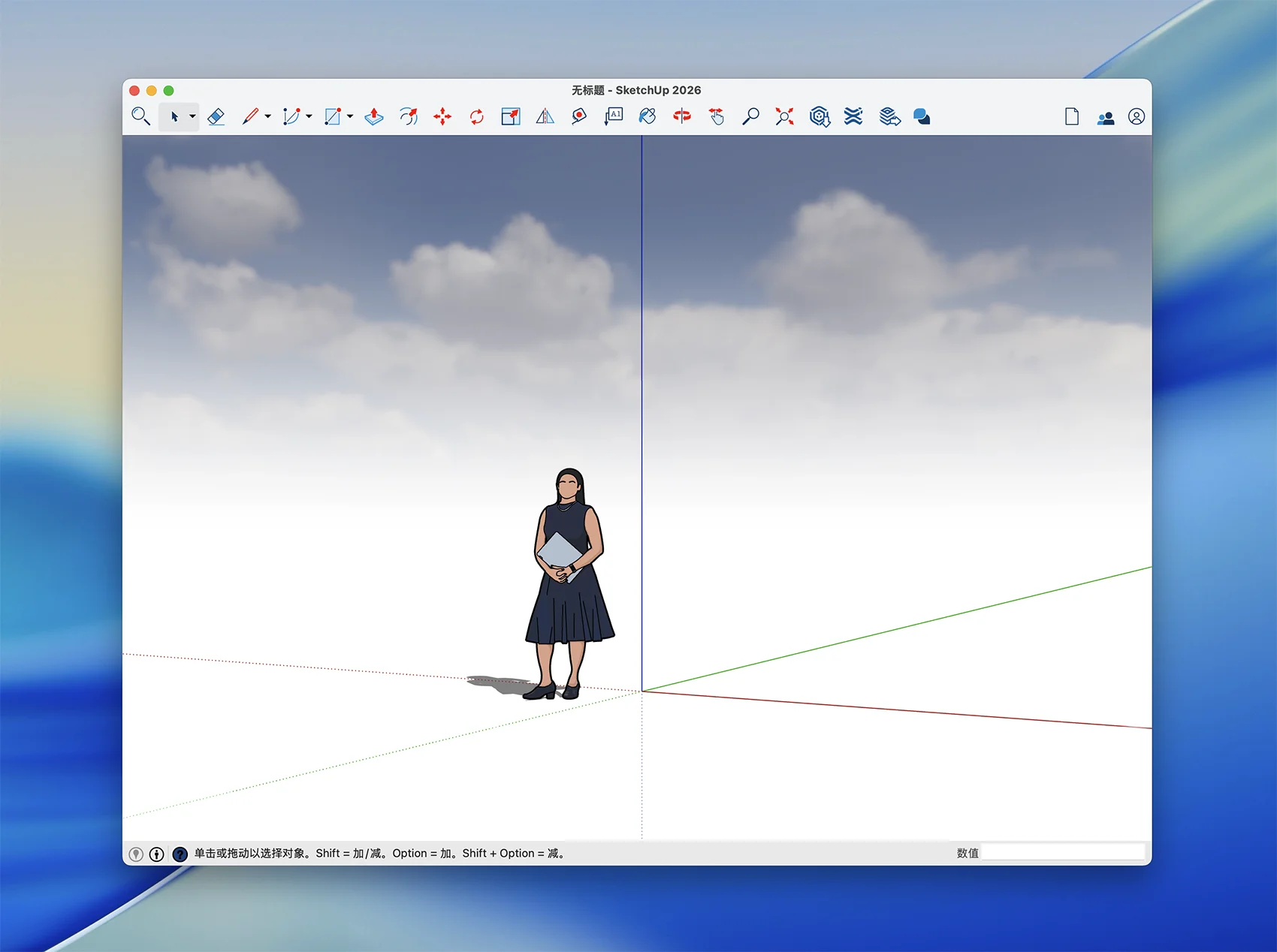Open the Line tool dropdown arrow
The width and height of the screenshot is (1277, 952).
(x=267, y=116)
